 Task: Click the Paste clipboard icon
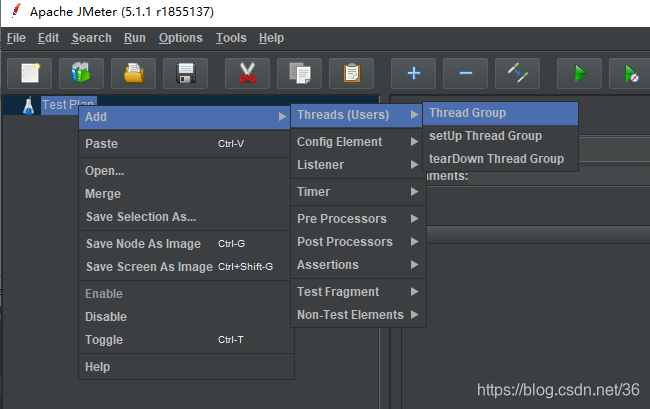(x=352, y=73)
